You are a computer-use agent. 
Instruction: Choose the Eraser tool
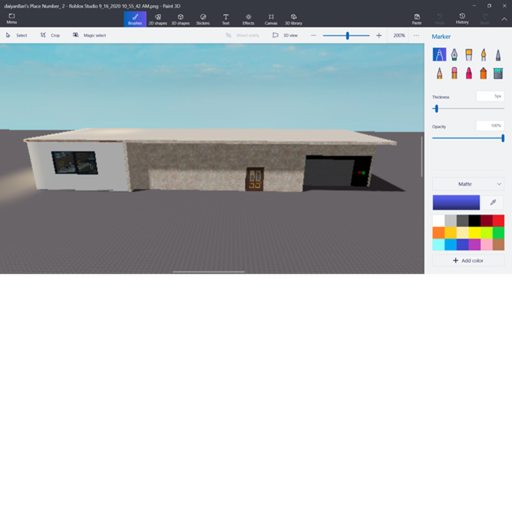(454, 73)
